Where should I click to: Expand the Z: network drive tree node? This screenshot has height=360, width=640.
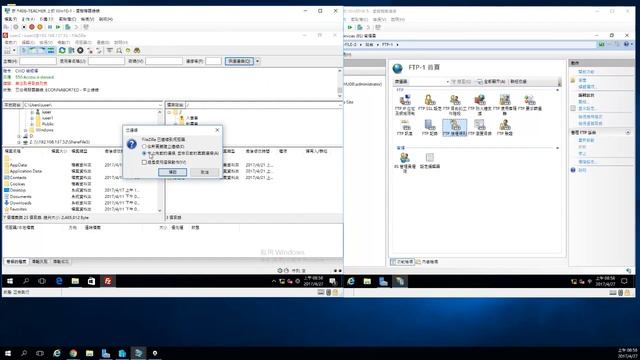[19, 142]
